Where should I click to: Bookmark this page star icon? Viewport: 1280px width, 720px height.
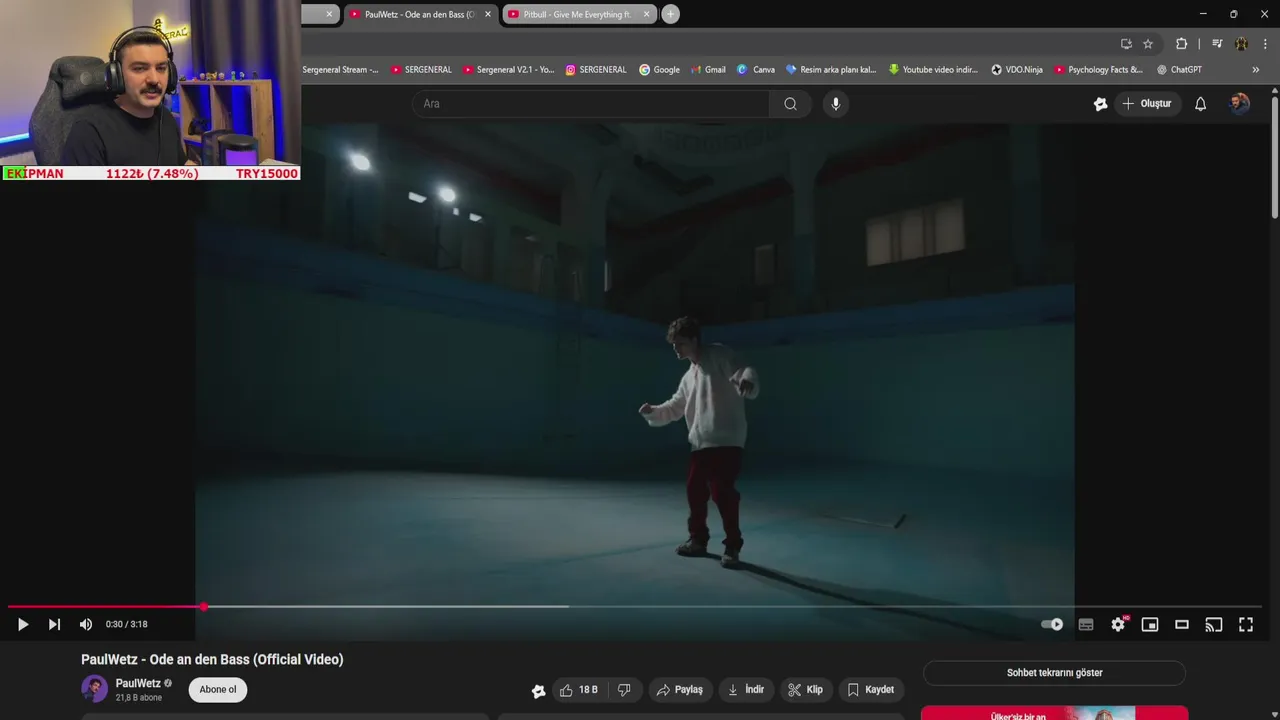click(1148, 44)
